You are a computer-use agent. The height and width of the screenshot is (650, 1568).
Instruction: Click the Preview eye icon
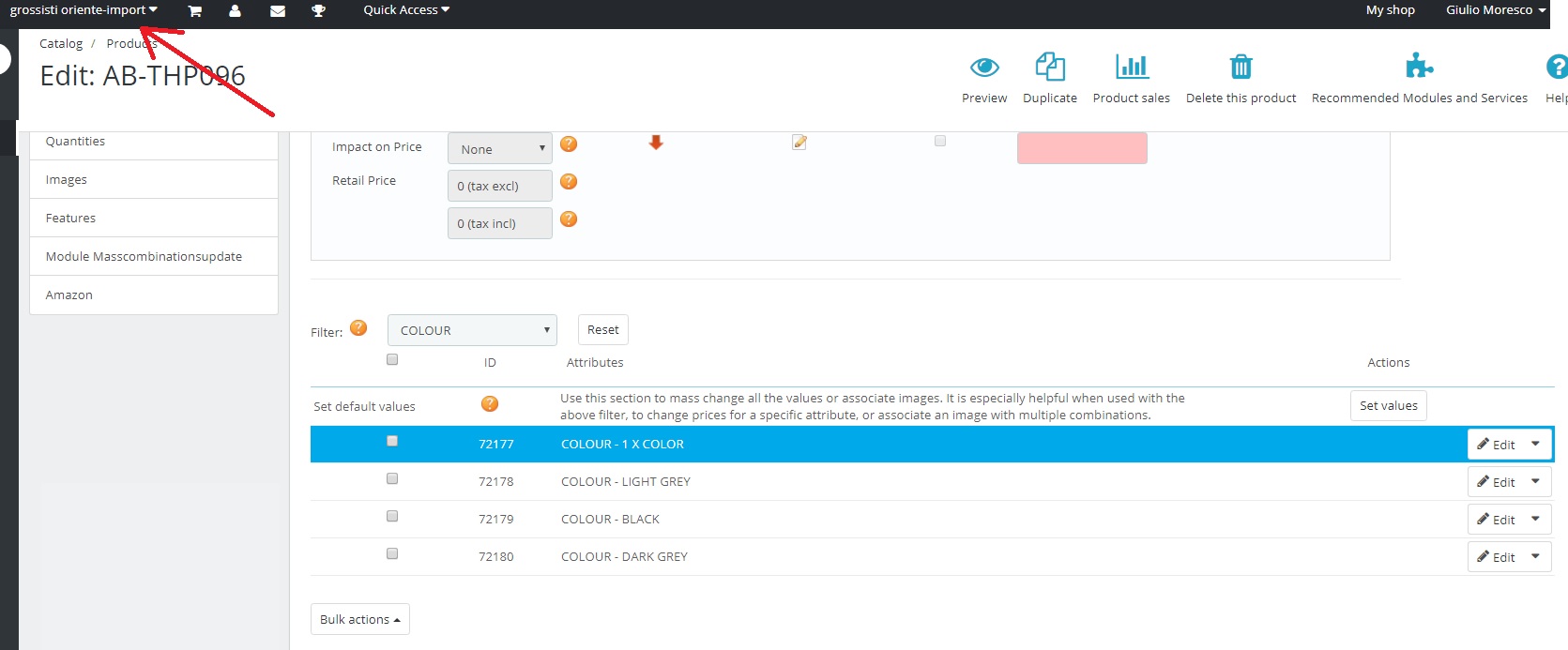click(984, 68)
